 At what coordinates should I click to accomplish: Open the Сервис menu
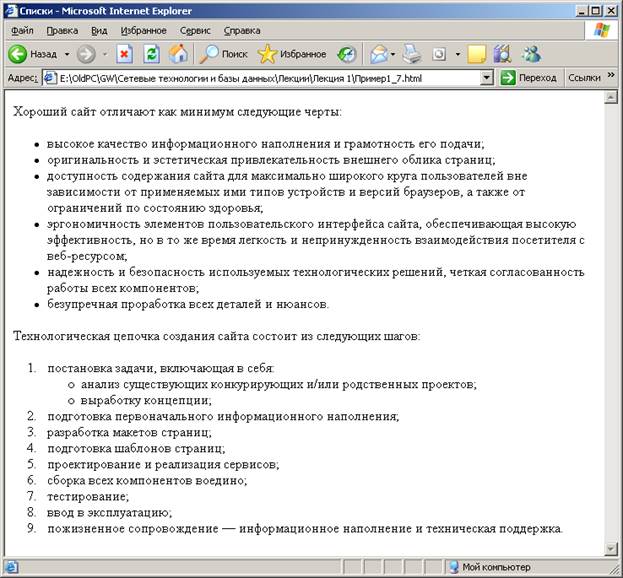coord(195,31)
